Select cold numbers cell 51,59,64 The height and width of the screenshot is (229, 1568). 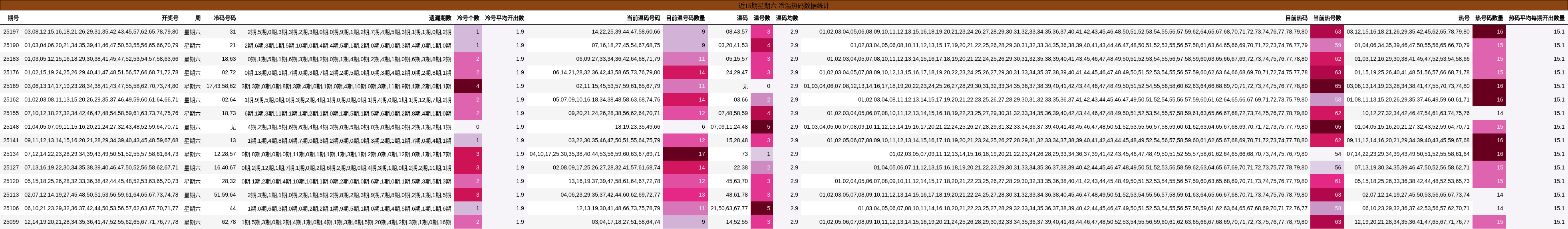pos(225,195)
